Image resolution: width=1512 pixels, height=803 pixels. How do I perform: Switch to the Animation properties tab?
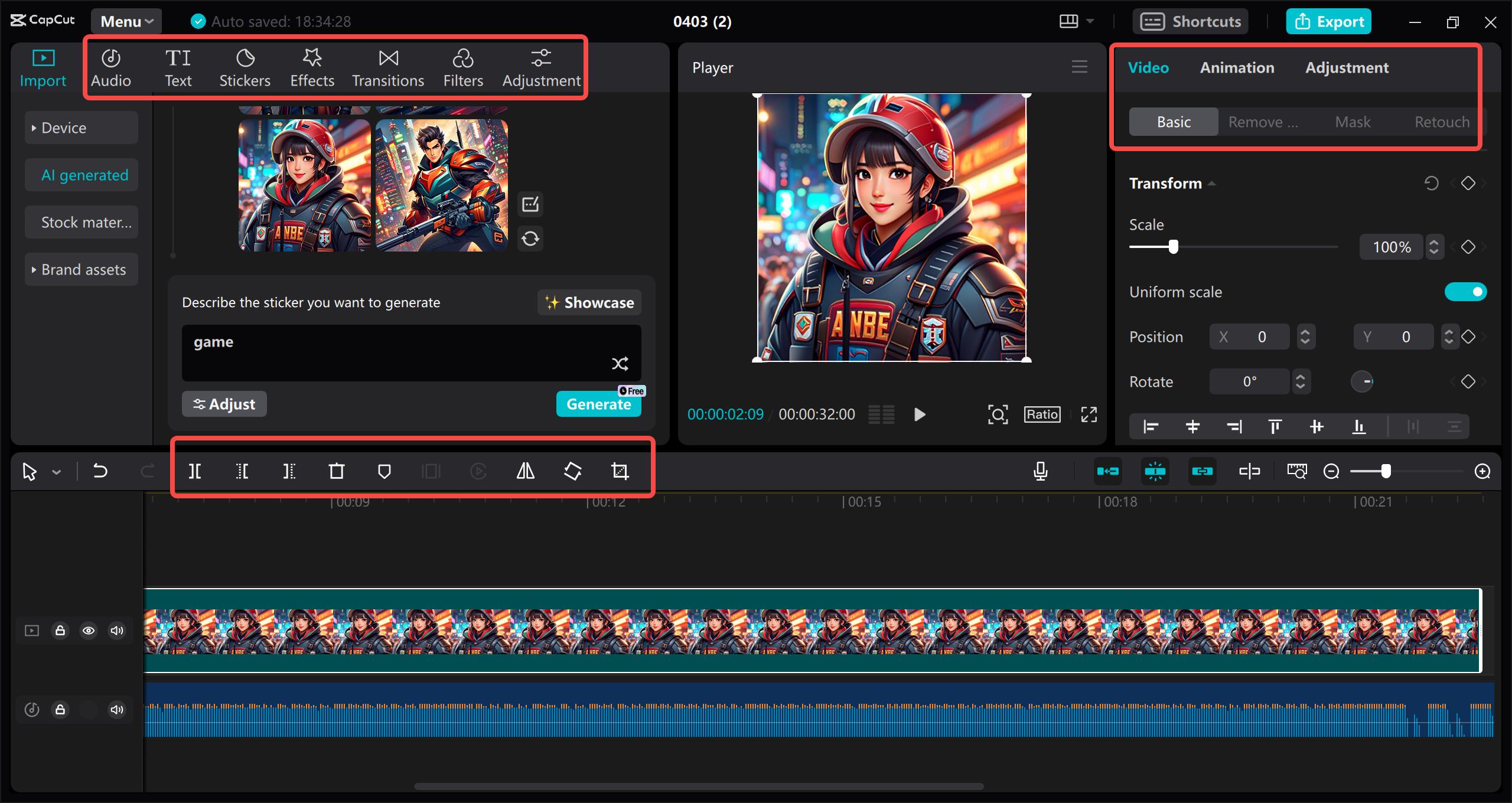click(x=1237, y=67)
